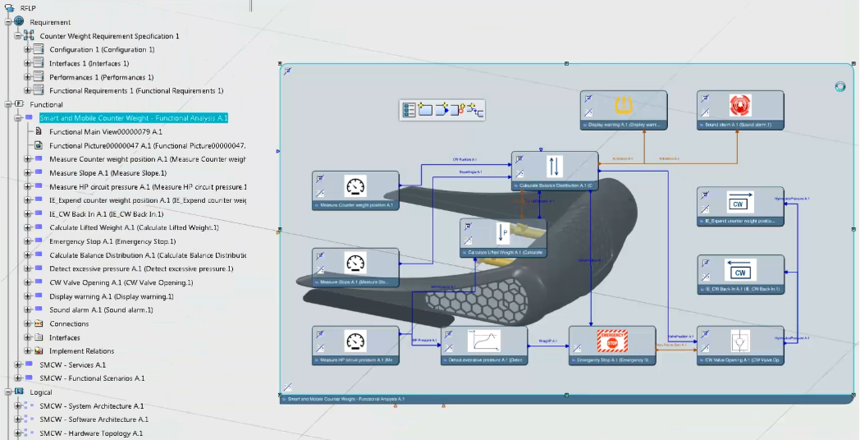Click the Sound alarm A.1 block title bar
860x440 pixels.
point(740,125)
